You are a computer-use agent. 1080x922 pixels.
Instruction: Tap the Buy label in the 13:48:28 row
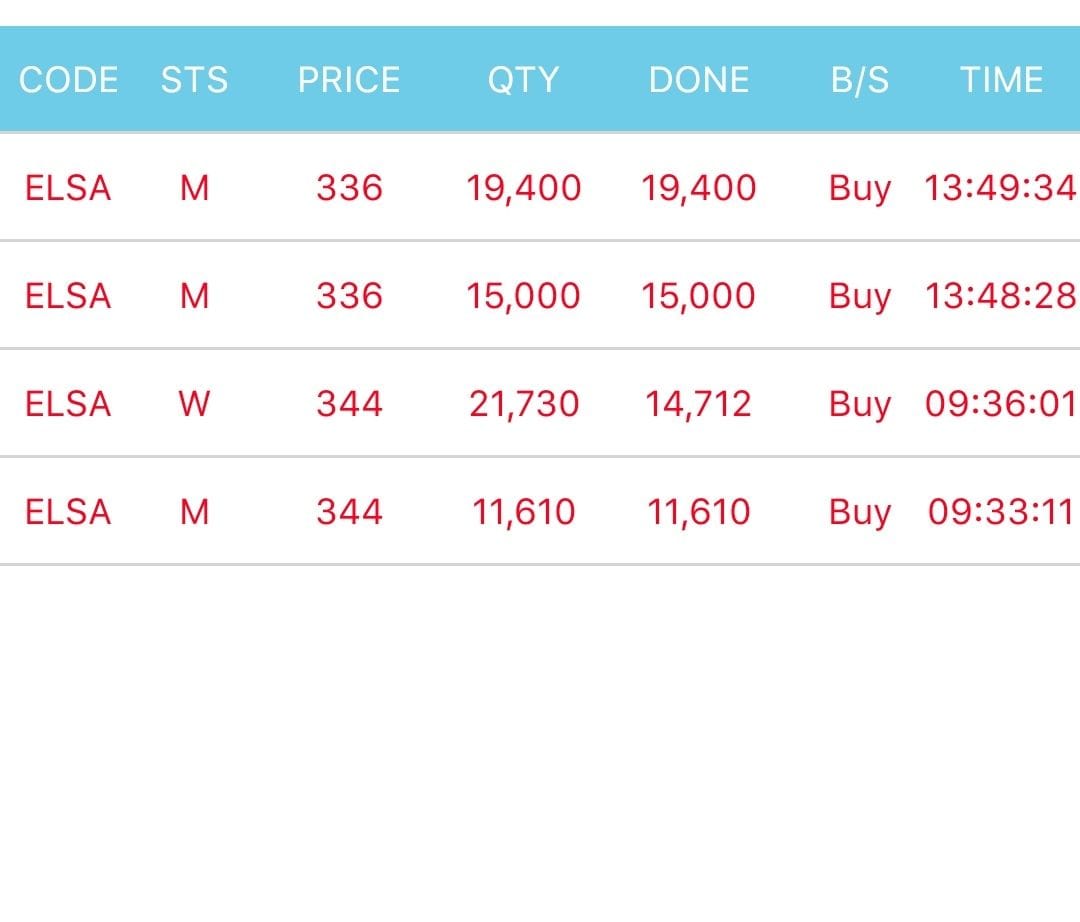tap(859, 296)
